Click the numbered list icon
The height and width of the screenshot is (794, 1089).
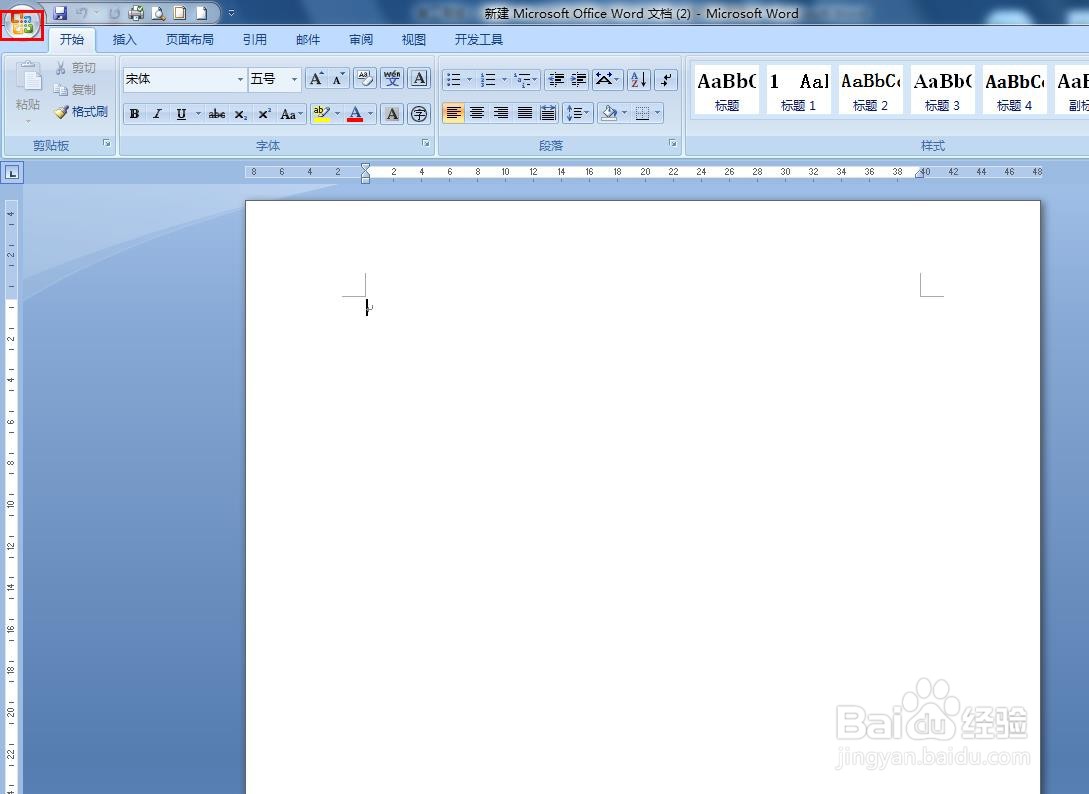tap(488, 80)
